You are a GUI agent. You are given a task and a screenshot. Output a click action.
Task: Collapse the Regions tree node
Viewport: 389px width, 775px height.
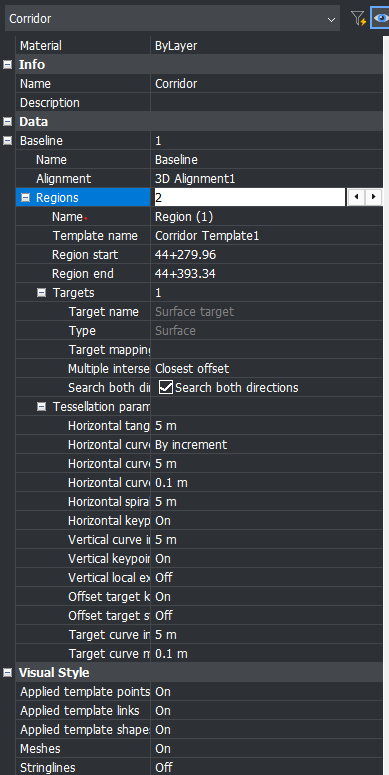(x=25, y=198)
